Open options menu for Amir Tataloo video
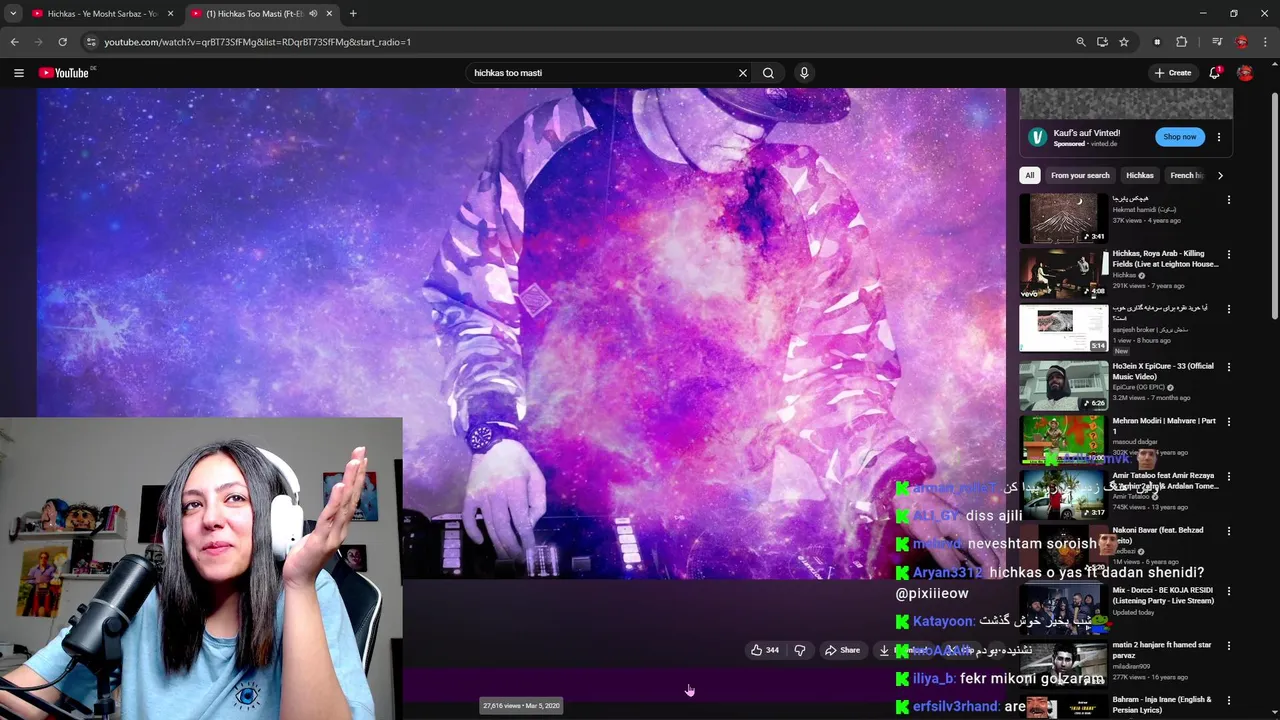This screenshot has height=720, width=1280. coord(1229,477)
